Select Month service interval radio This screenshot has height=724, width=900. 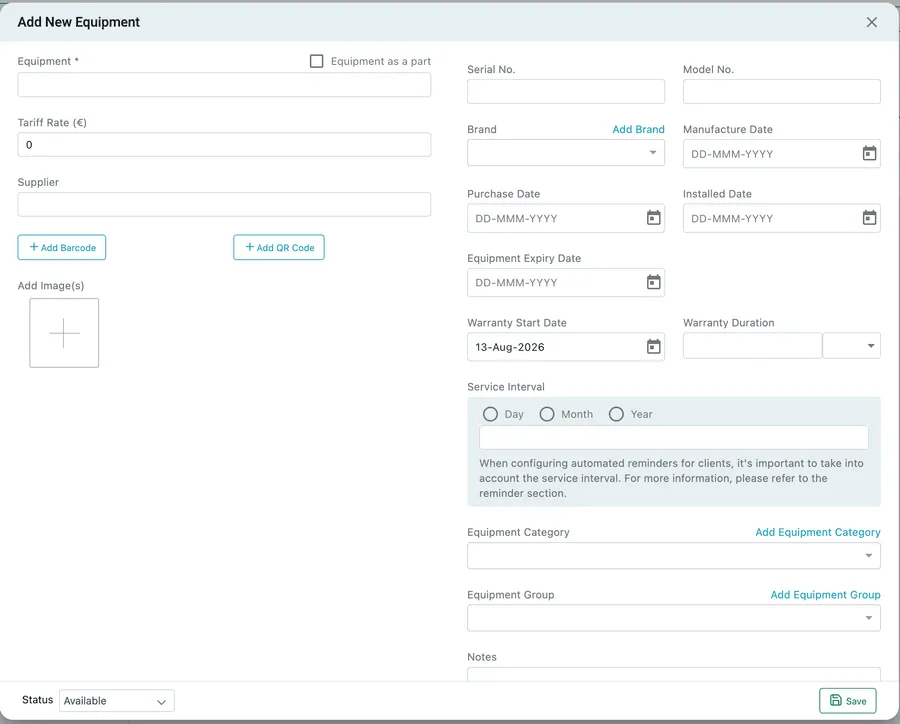click(x=547, y=414)
